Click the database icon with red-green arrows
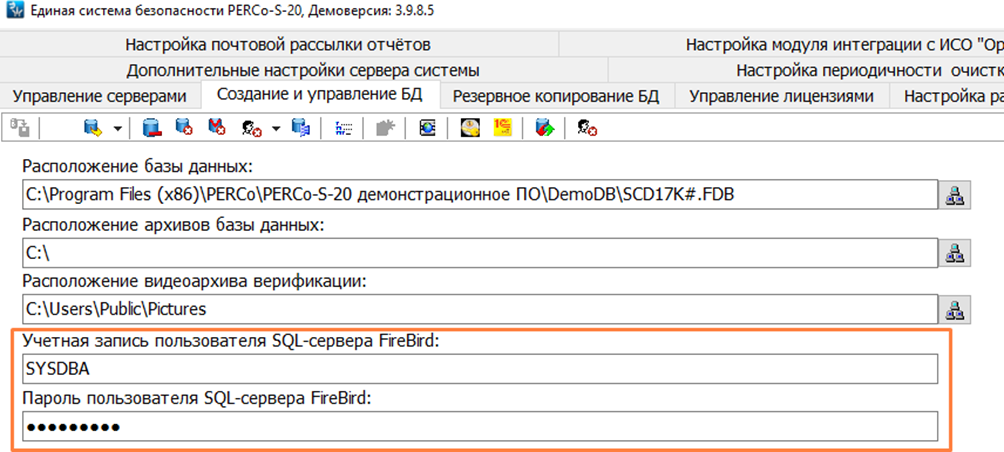1004x452 pixels. pos(544,128)
